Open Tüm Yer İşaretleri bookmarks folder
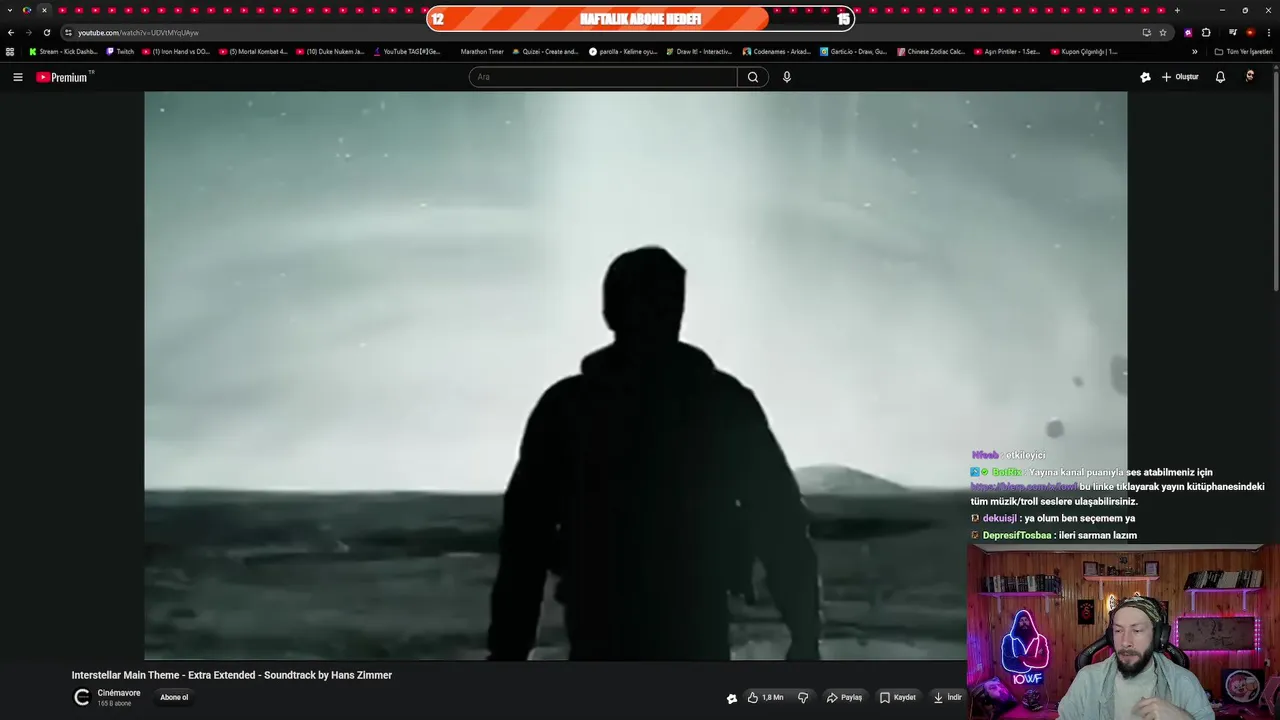The image size is (1280, 720). (1244, 51)
